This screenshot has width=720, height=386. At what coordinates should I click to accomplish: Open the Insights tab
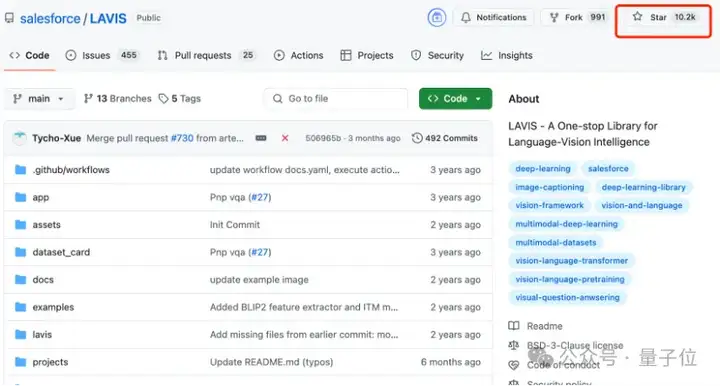pos(506,56)
